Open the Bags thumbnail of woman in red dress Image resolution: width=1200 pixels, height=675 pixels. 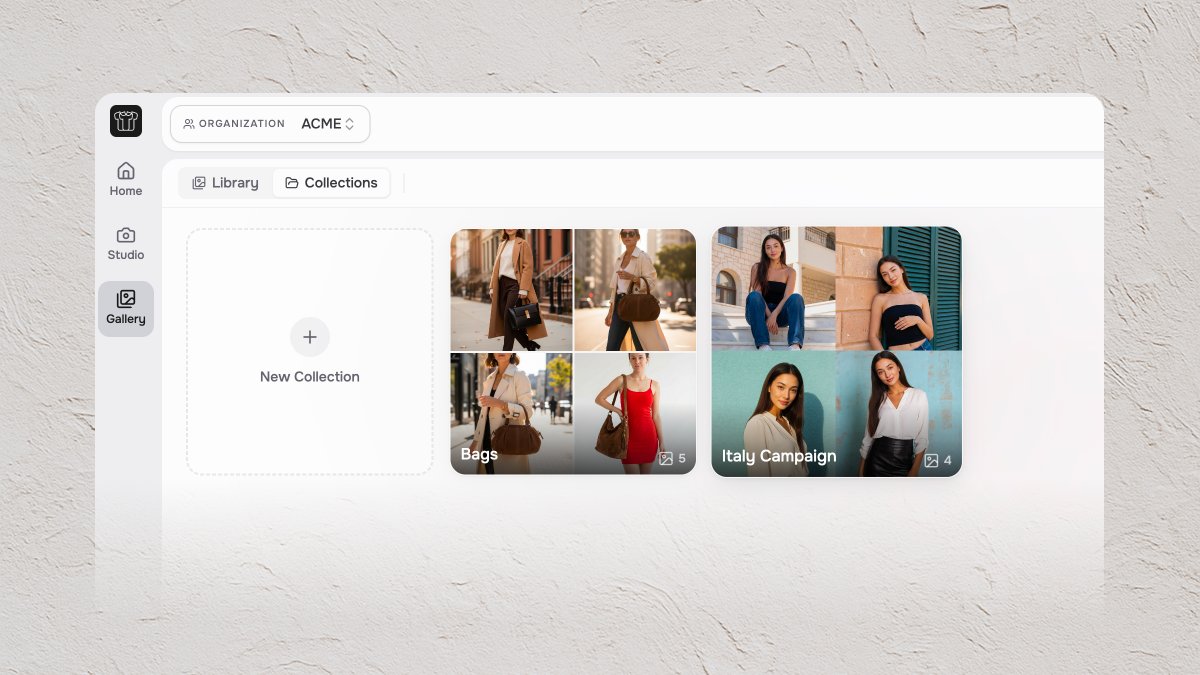pyautogui.click(x=635, y=413)
